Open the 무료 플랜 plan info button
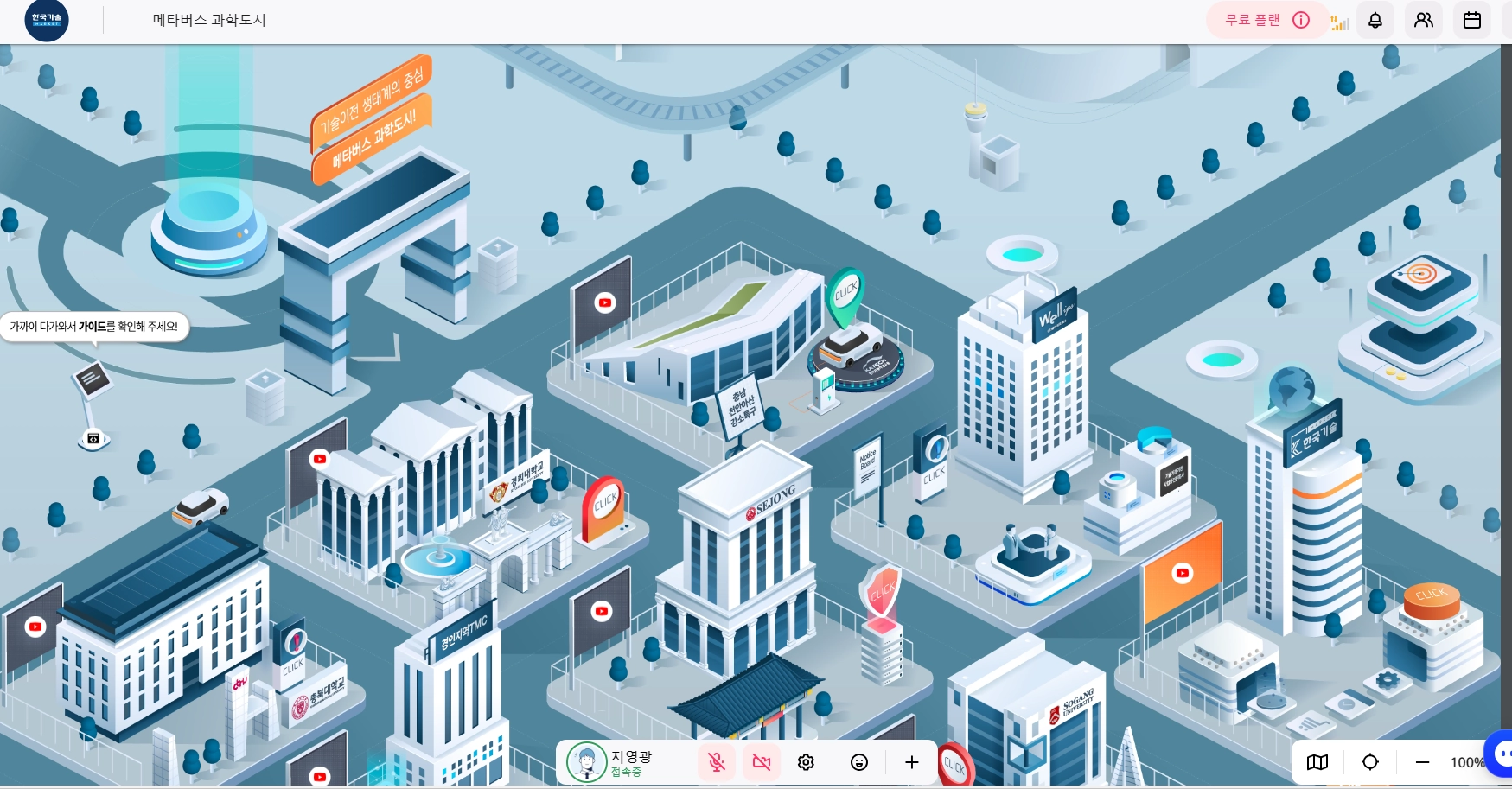 (x=1266, y=20)
